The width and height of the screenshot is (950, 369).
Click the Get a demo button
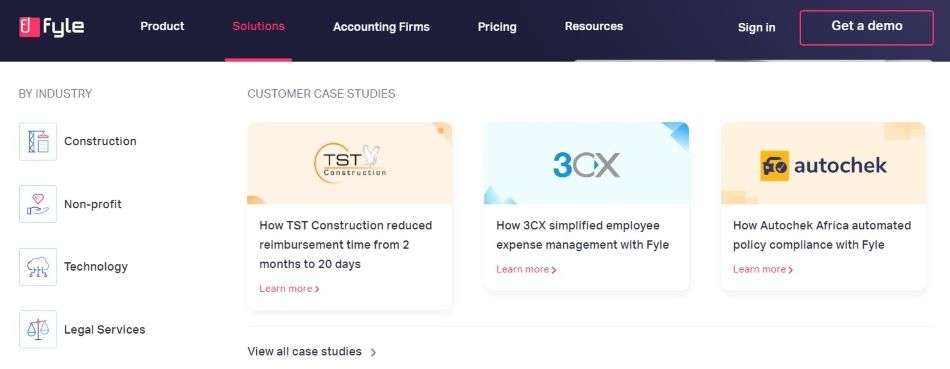867,27
